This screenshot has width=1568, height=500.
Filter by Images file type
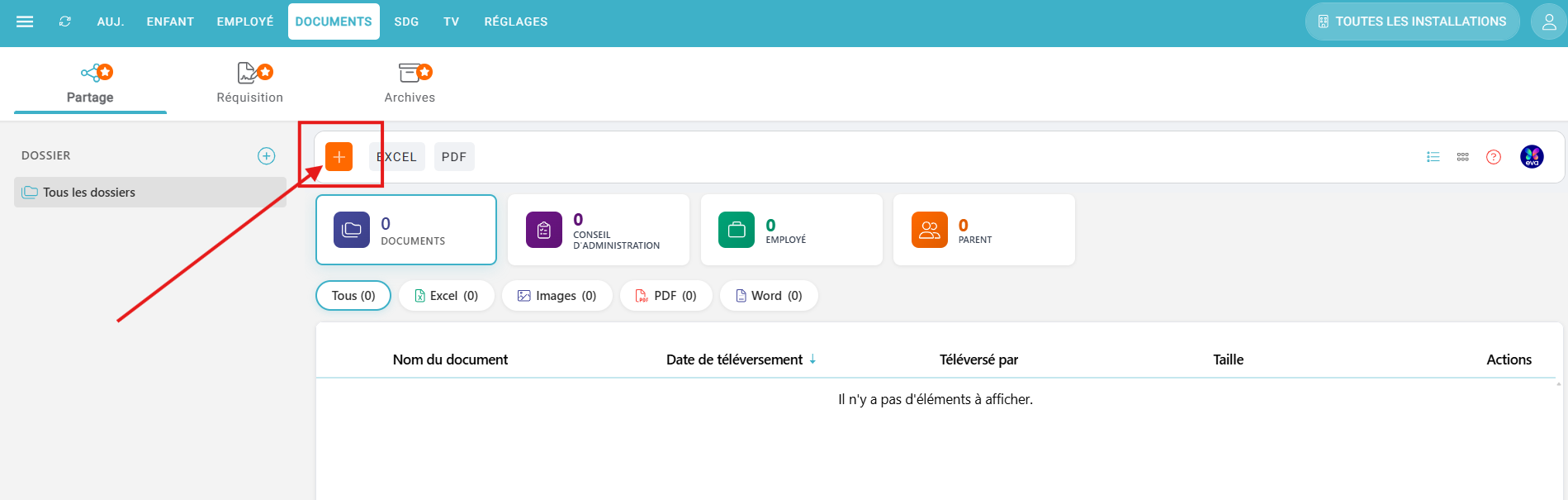[557, 296]
